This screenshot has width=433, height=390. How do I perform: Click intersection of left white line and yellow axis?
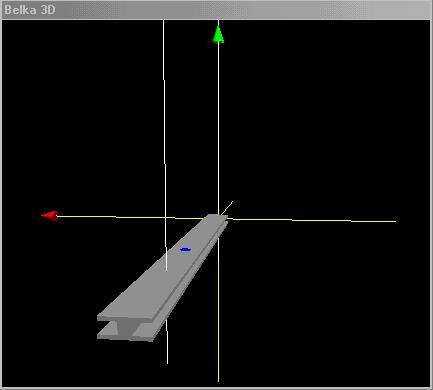point(165,217)
